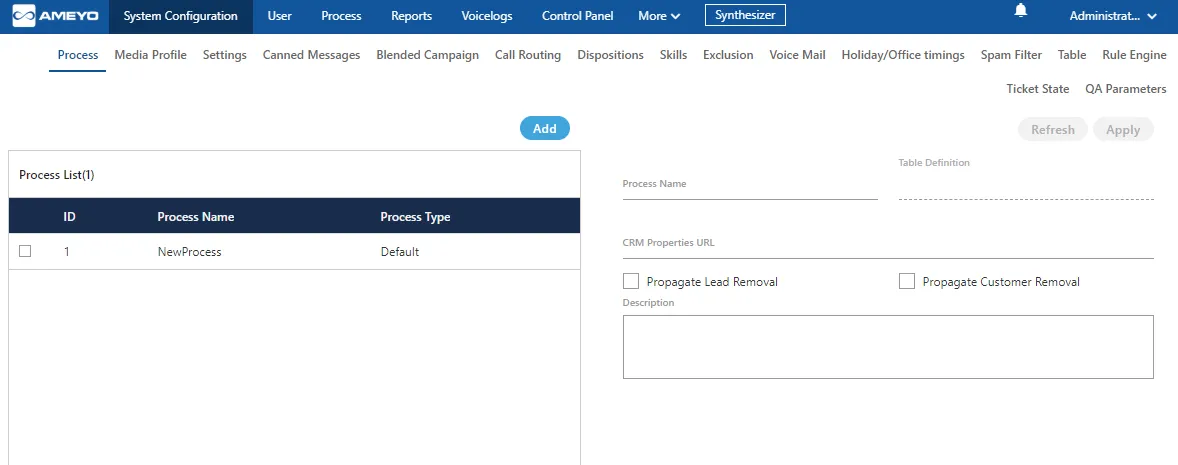Enable Propagate Customer Removal checkbox
The width and height of the screenshot is (1178, 465).
(x=907, y=282)
